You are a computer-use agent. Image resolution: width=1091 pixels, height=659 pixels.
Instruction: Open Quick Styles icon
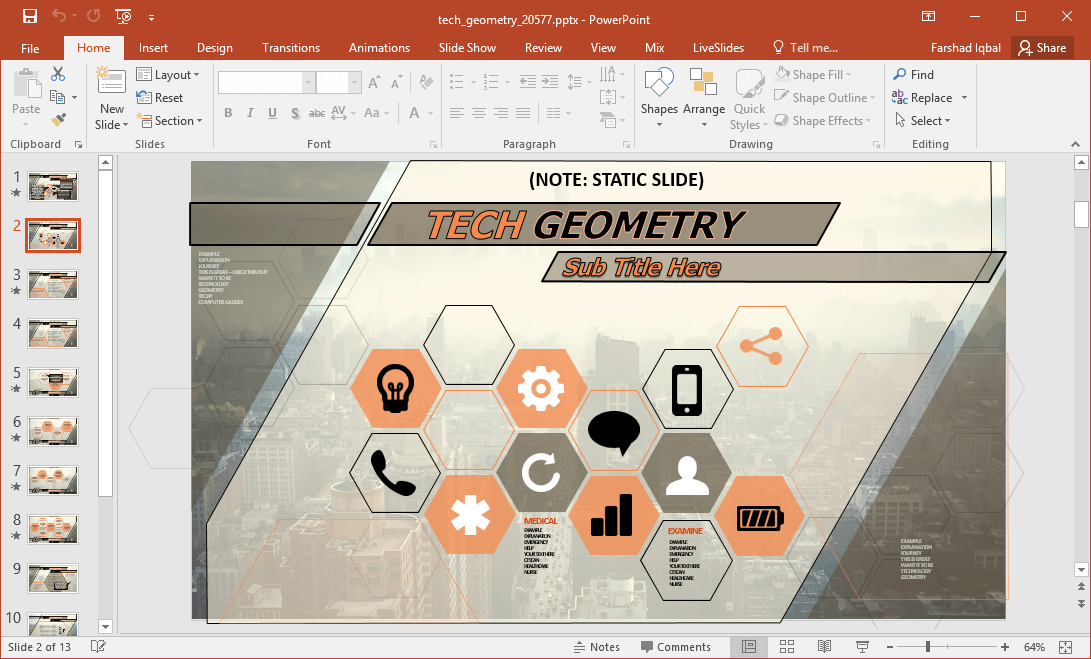[749, 84]
